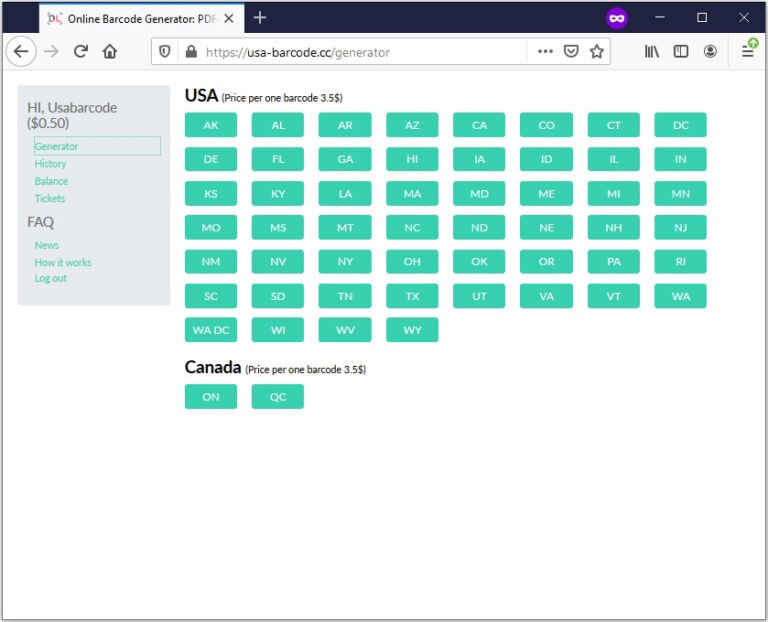The height and width of the screenshot is (622, 768).
Task: Save page to Pocket icon
Action: click(x=571, y=52)
